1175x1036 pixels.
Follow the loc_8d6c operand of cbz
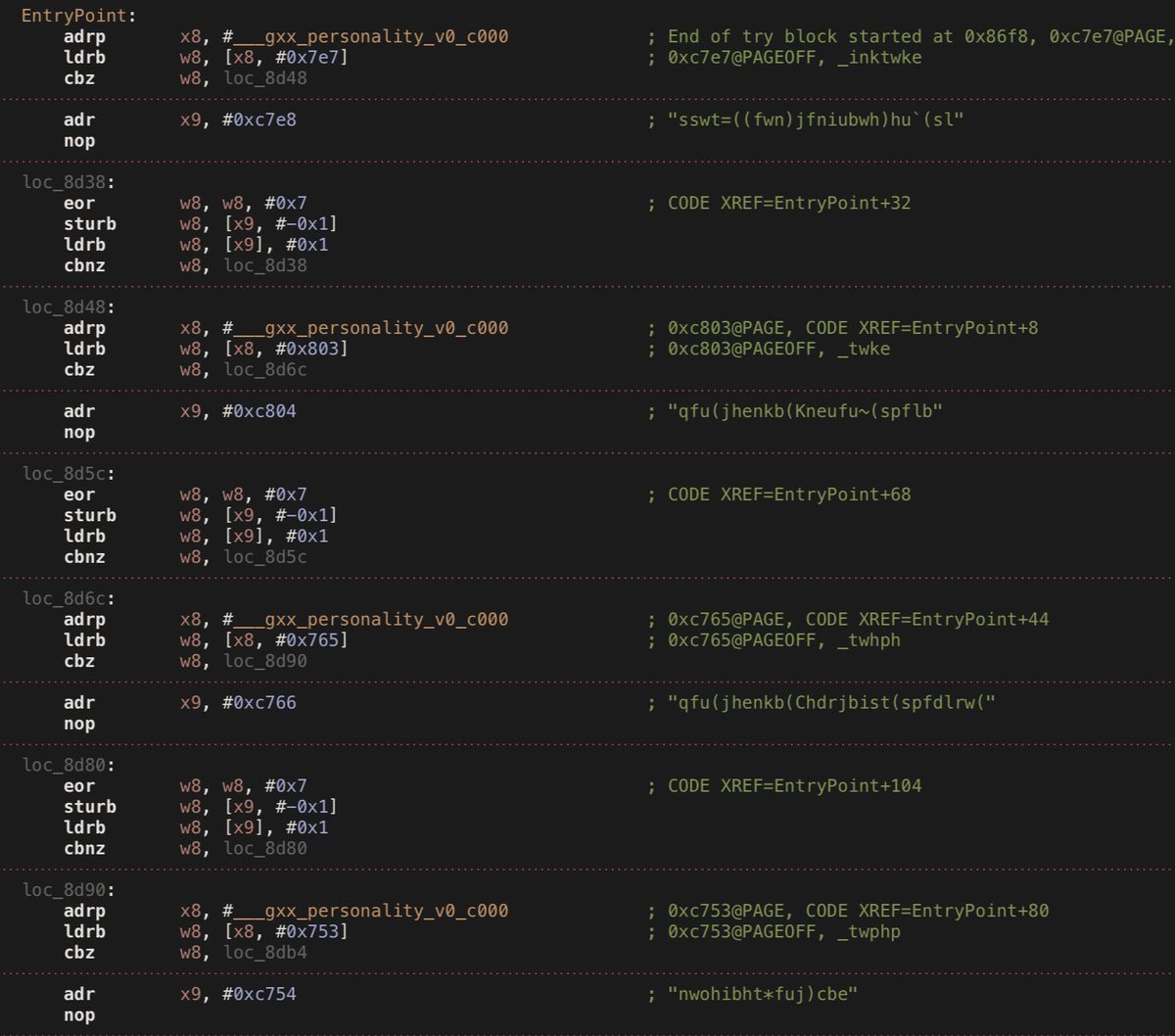[265, 369]
